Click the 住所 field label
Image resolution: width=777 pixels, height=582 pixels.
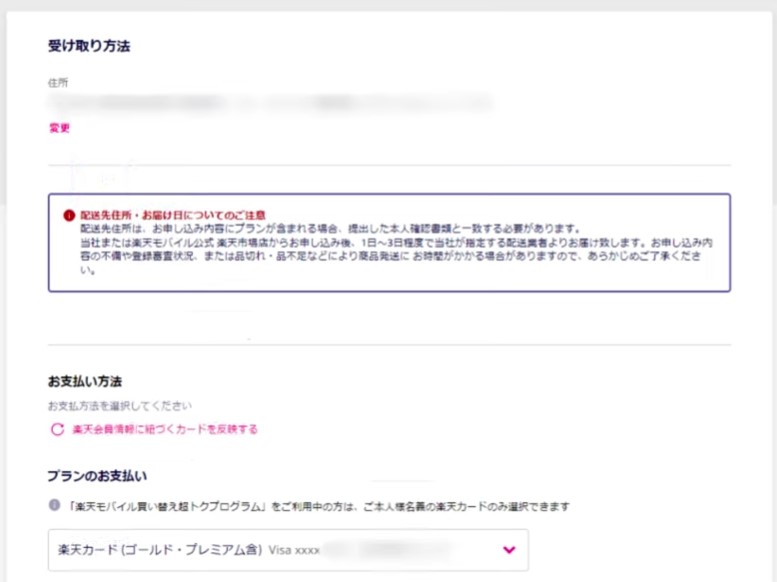[57, 82]
